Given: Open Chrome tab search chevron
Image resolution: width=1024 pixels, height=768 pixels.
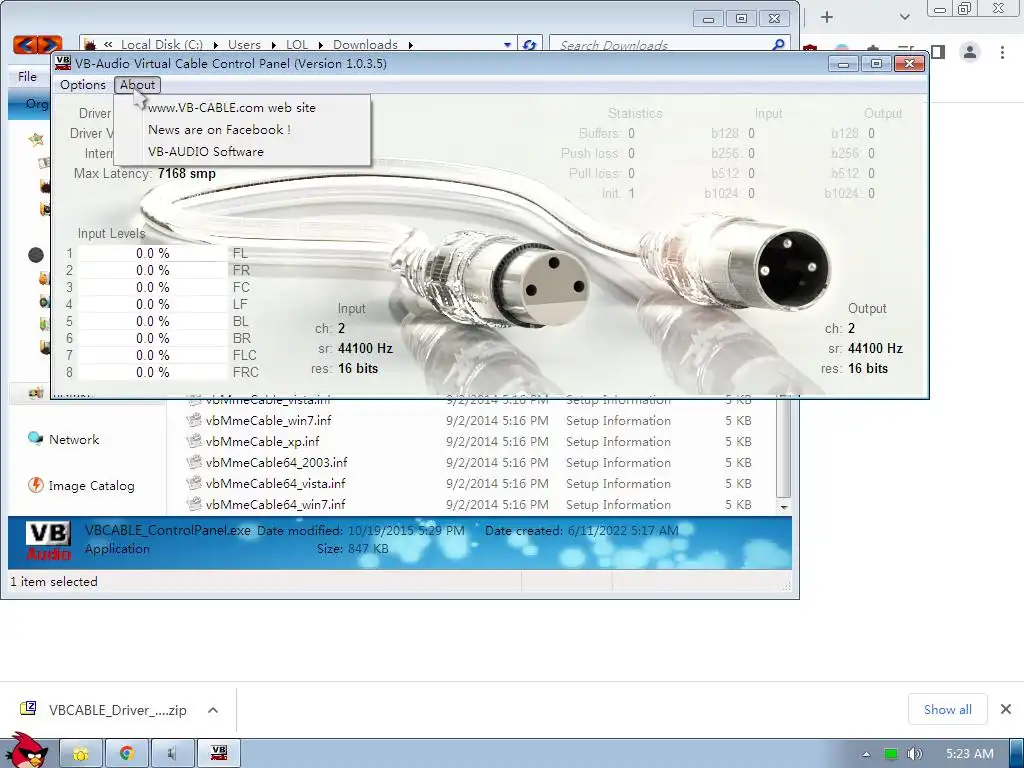Looking at the screenshot, I should 904,17.
